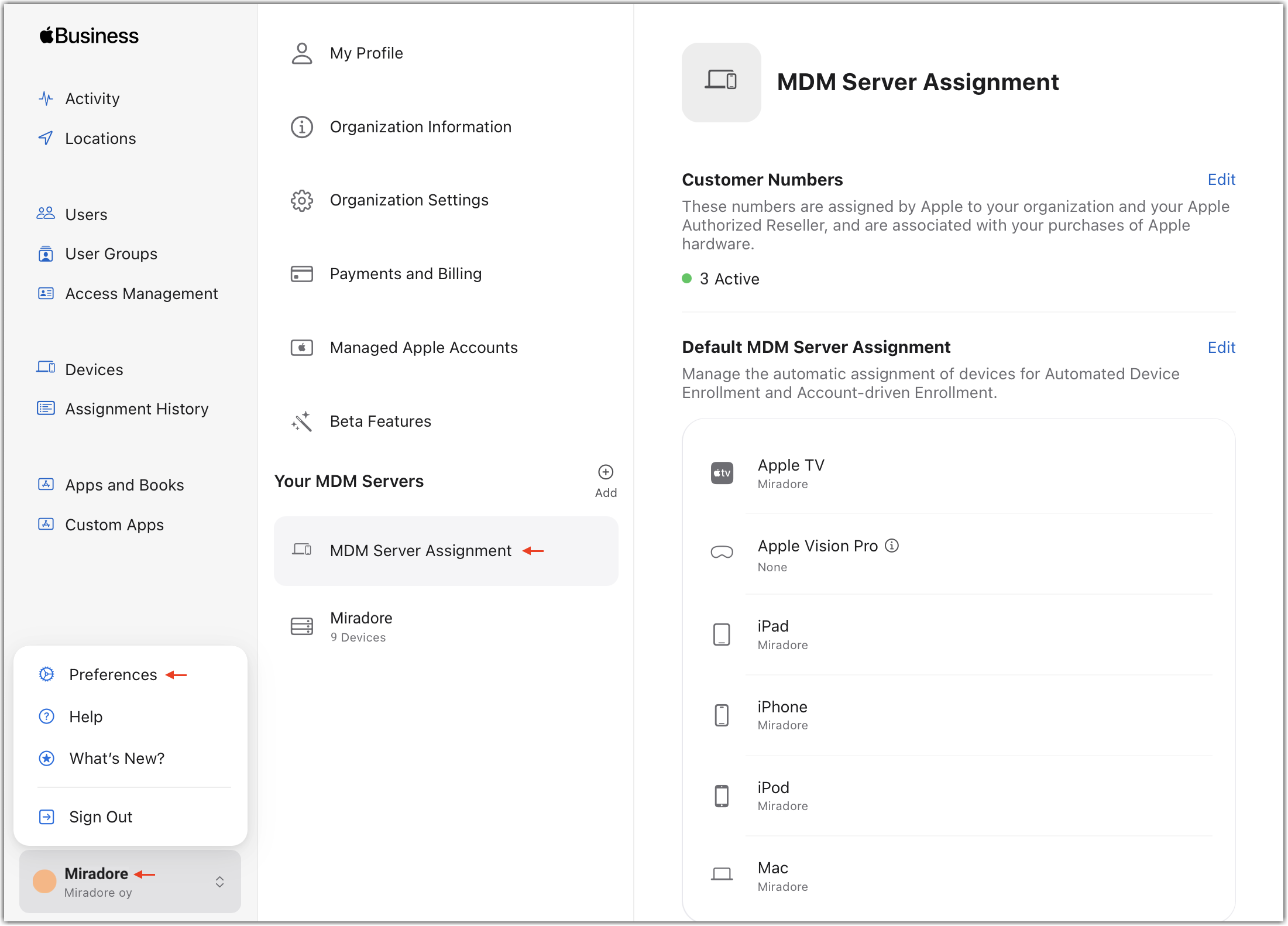Sign Out of Apple Business
This screenshot has height=926, width=1288.
point(101,817)
